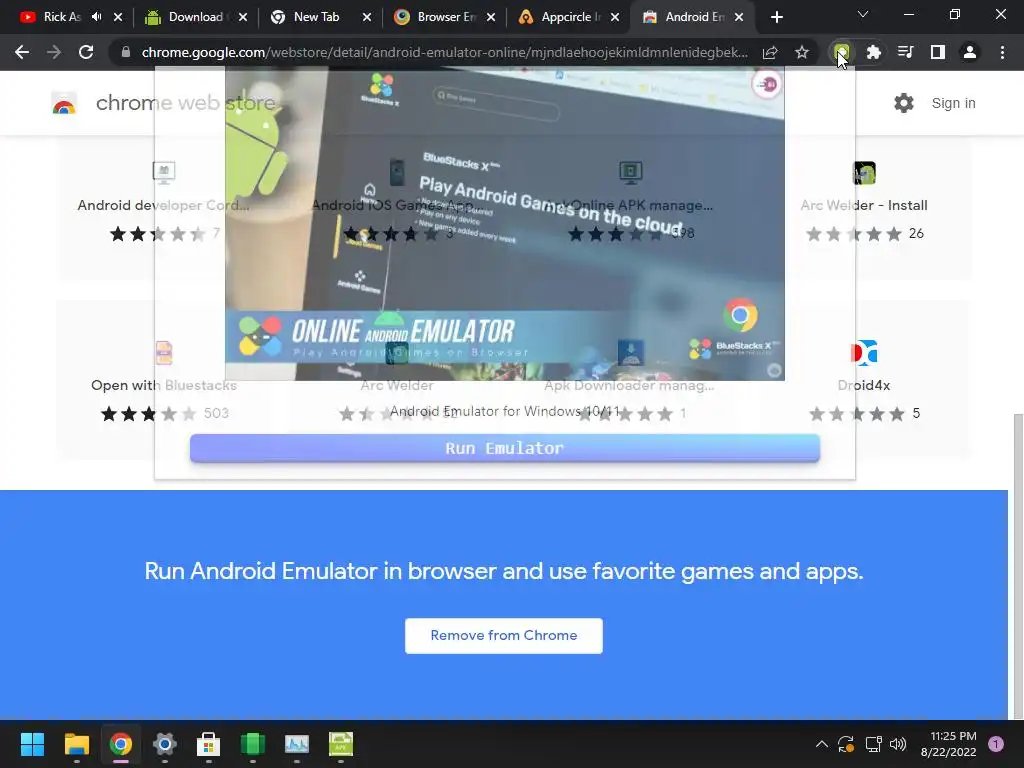1024x768 pixels.
Task: Go forward with the forward arrow
Action: click(54, 52)
